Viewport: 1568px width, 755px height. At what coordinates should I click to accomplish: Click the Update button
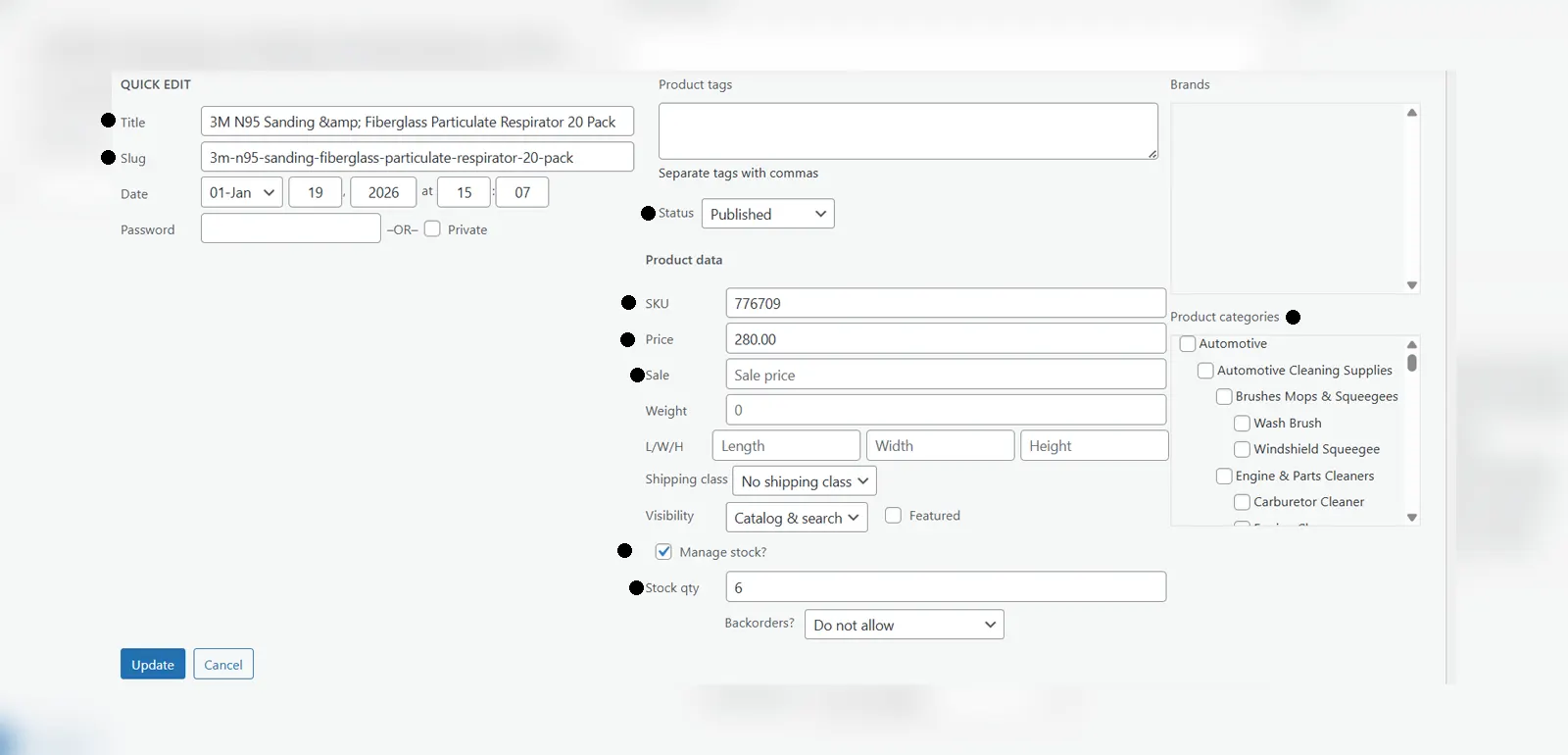point(153,664)
